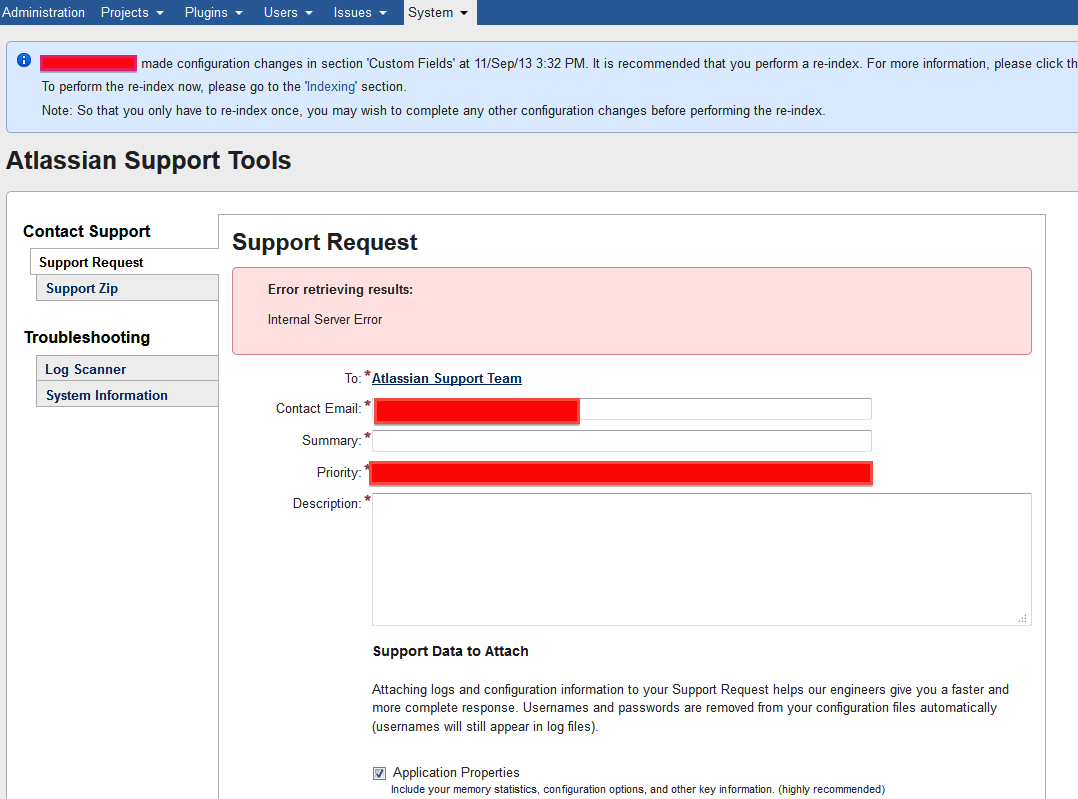Image resolution: width=1078 pixels, height=799 pixels.
Task: Open the Log Scanner tool
Action: 127,369
